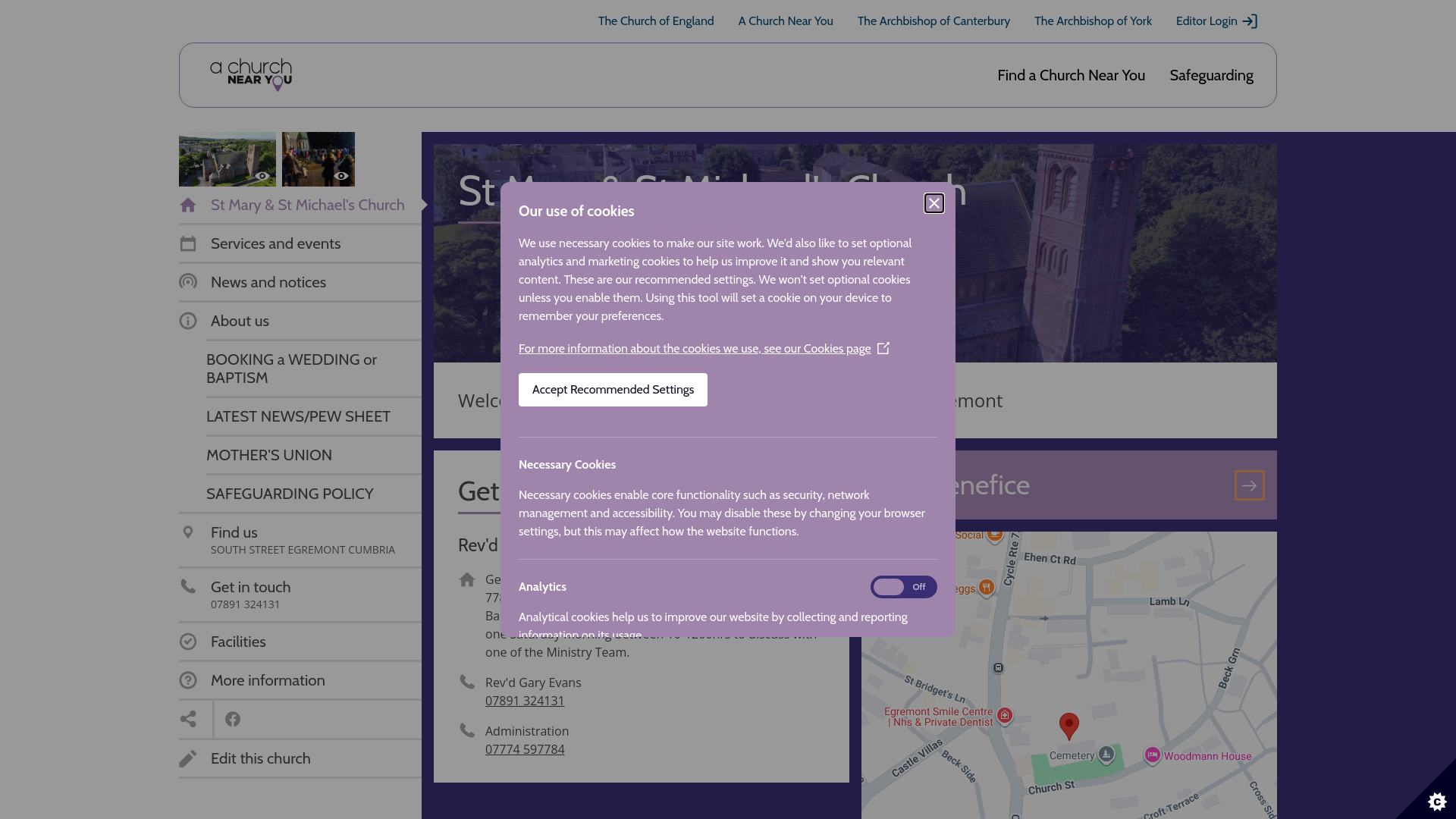Viewport: 1456px width, 819px height.
Task: Call Rev'd Gary Evans number 07891 324131
Action: [x=525, y=701]
